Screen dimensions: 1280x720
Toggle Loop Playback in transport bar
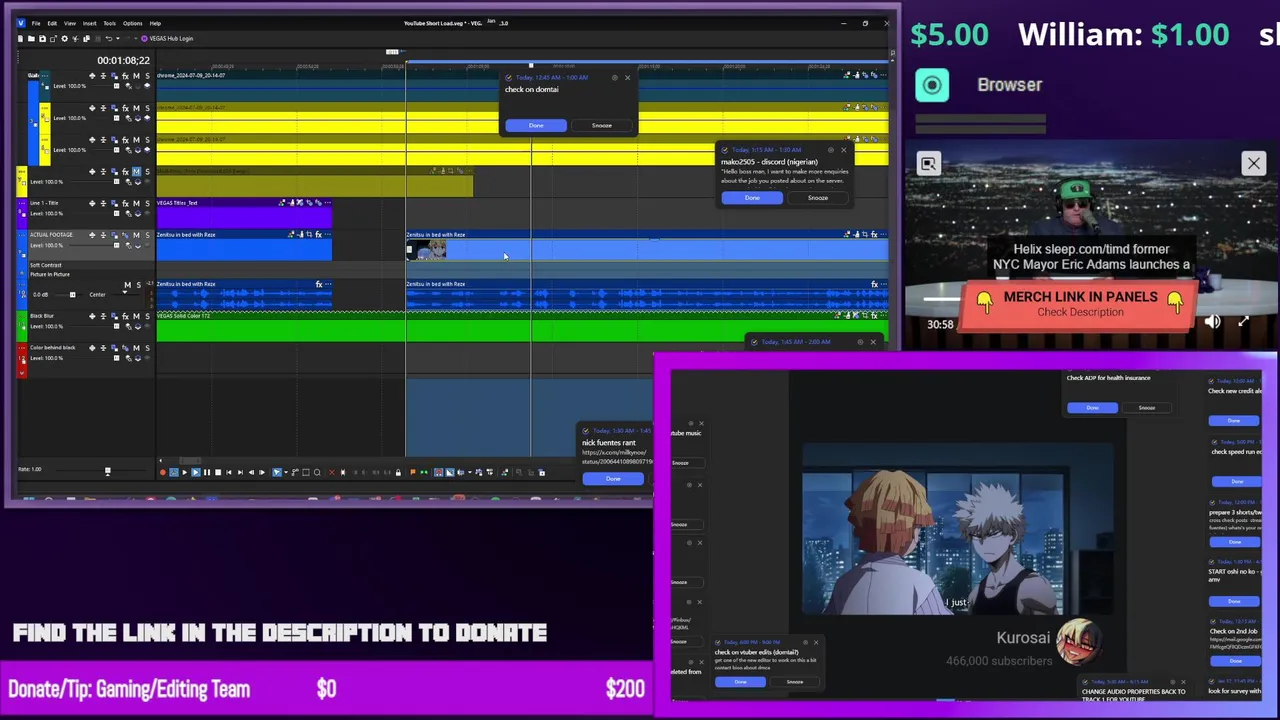(x=174, y=472)
